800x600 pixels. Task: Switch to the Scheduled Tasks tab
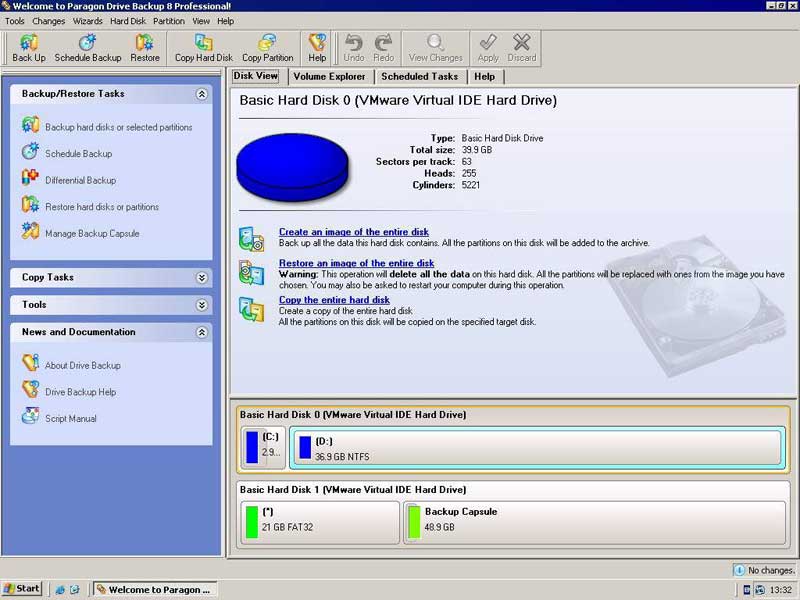tap(419, 76)
